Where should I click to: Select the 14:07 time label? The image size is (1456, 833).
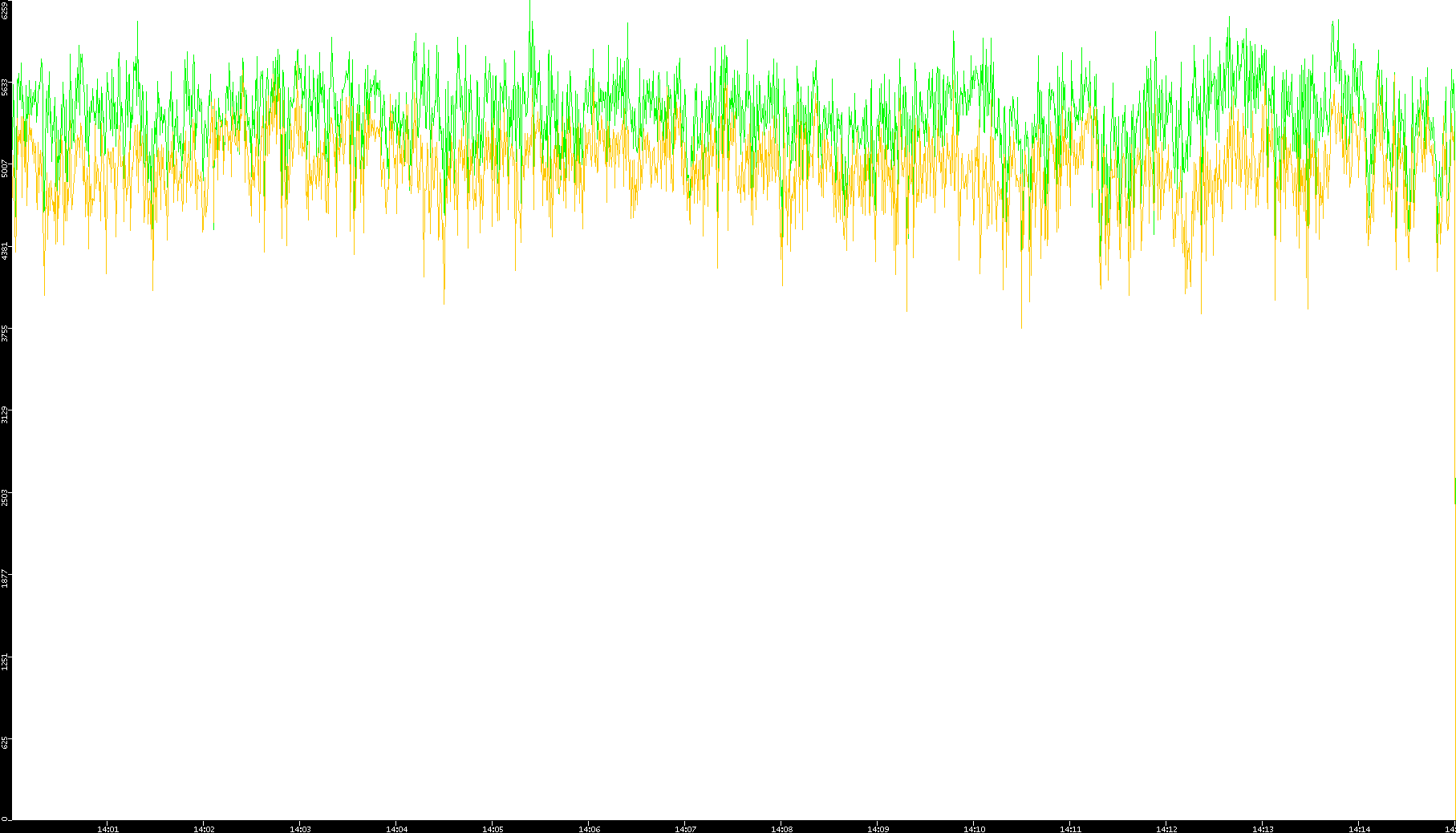(x=685, y=829)
